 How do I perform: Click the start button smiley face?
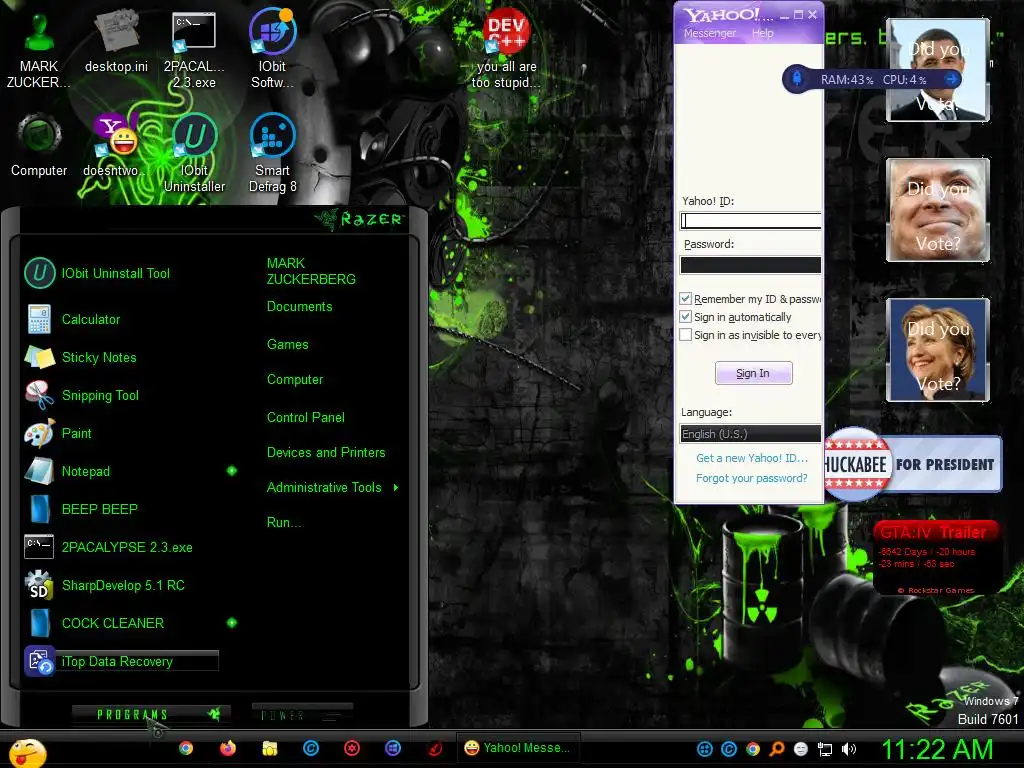point(27,753)
